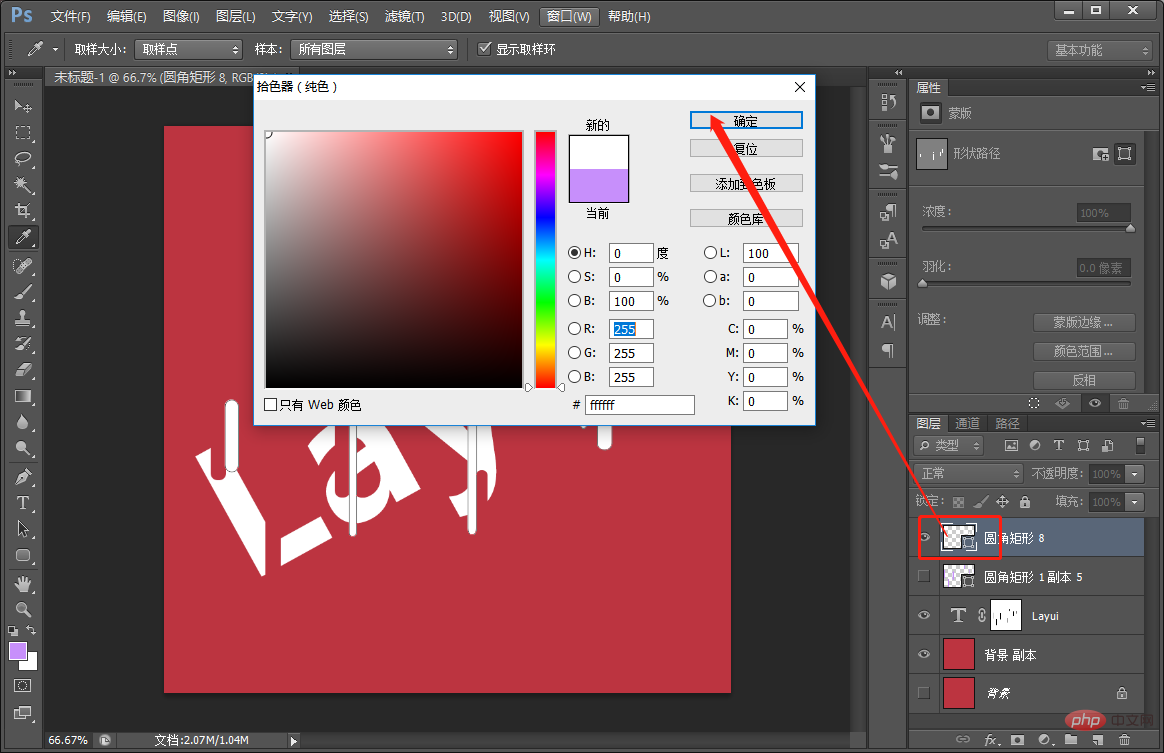Toggle Quick Mask mode icon

(x=23, y=685)
